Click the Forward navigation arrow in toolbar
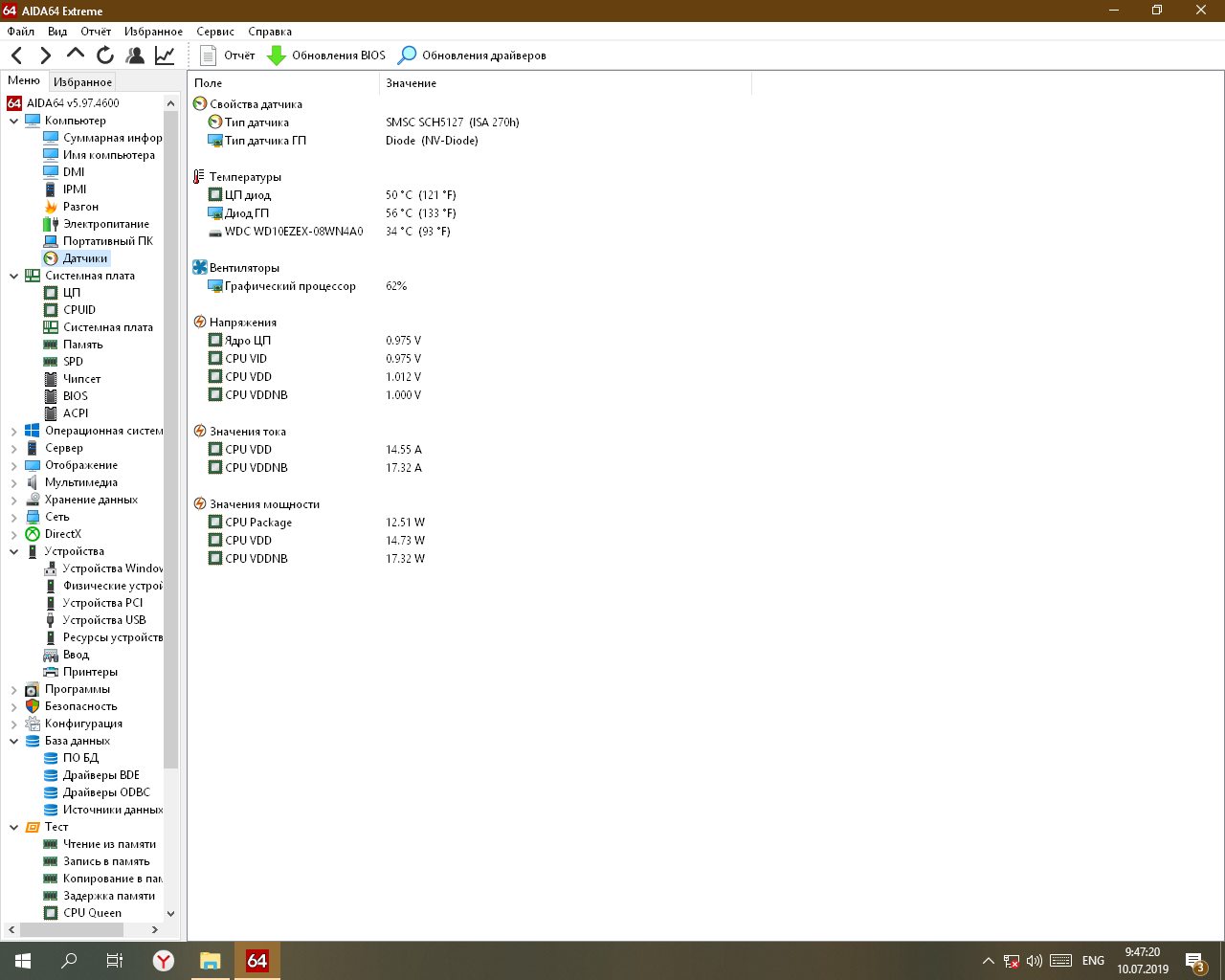 (45, 56)
